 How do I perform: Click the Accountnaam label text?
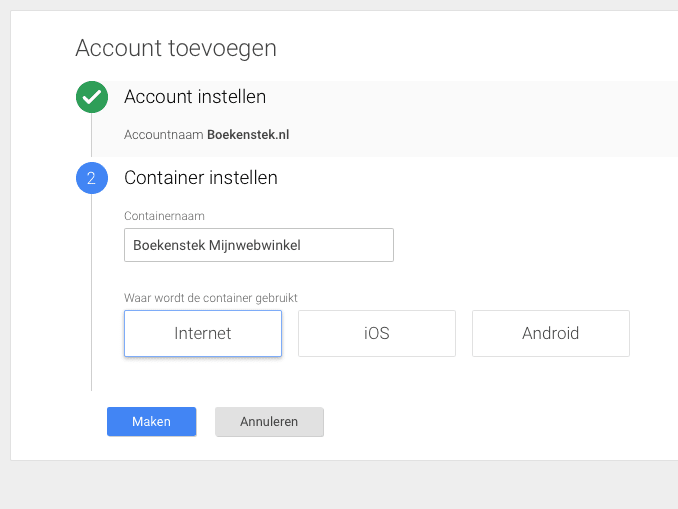coord(164,134)
